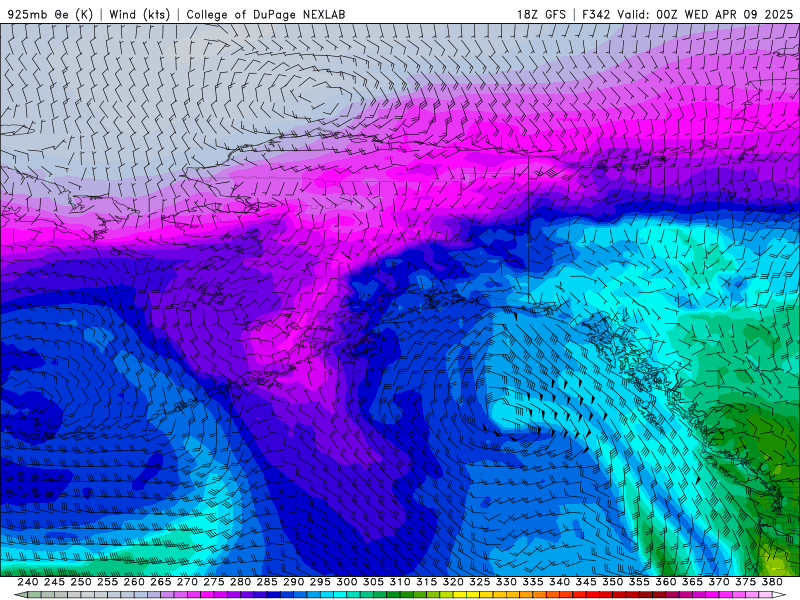This screenshot has width=800, height=600.
Task: Click the 310 value on the color scale
Action: (399, 582)
